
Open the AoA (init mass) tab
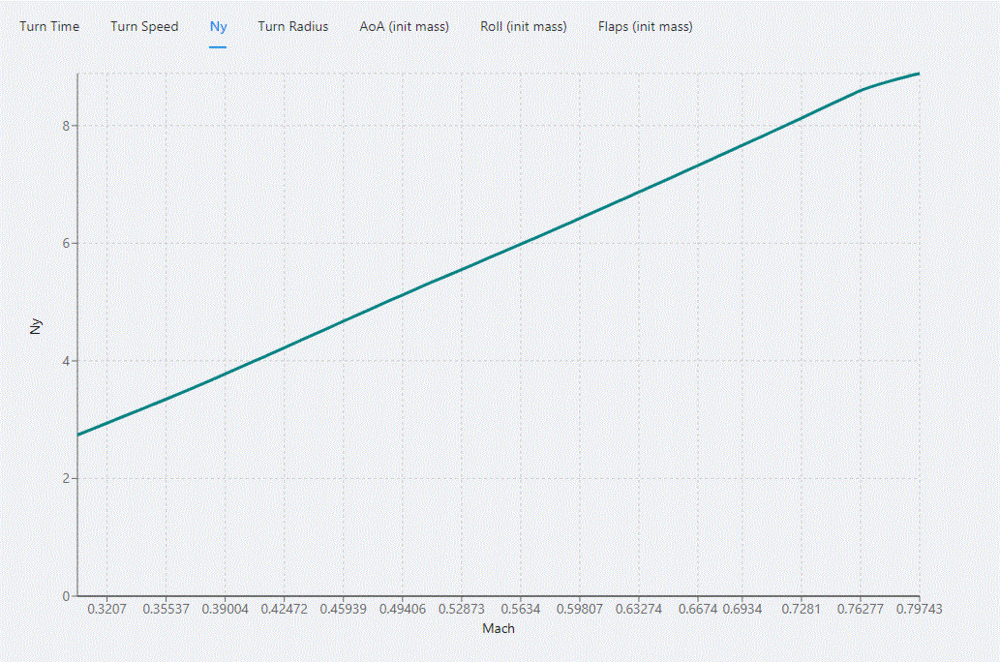[404, 26]
